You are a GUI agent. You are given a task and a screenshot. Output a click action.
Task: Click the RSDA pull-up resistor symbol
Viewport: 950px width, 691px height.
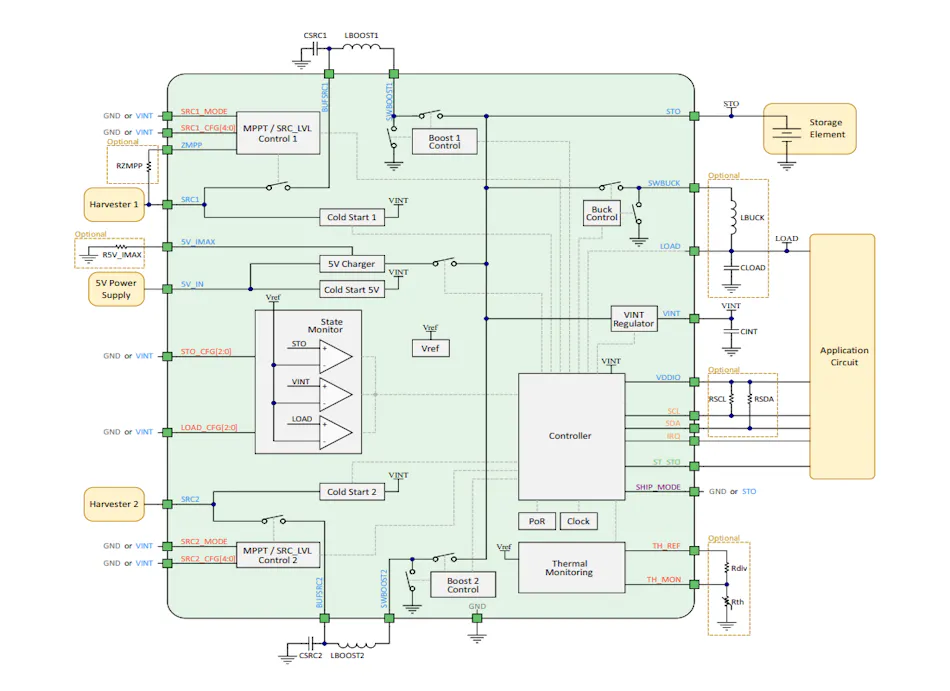pyautogui.click(x=750, y=399)
